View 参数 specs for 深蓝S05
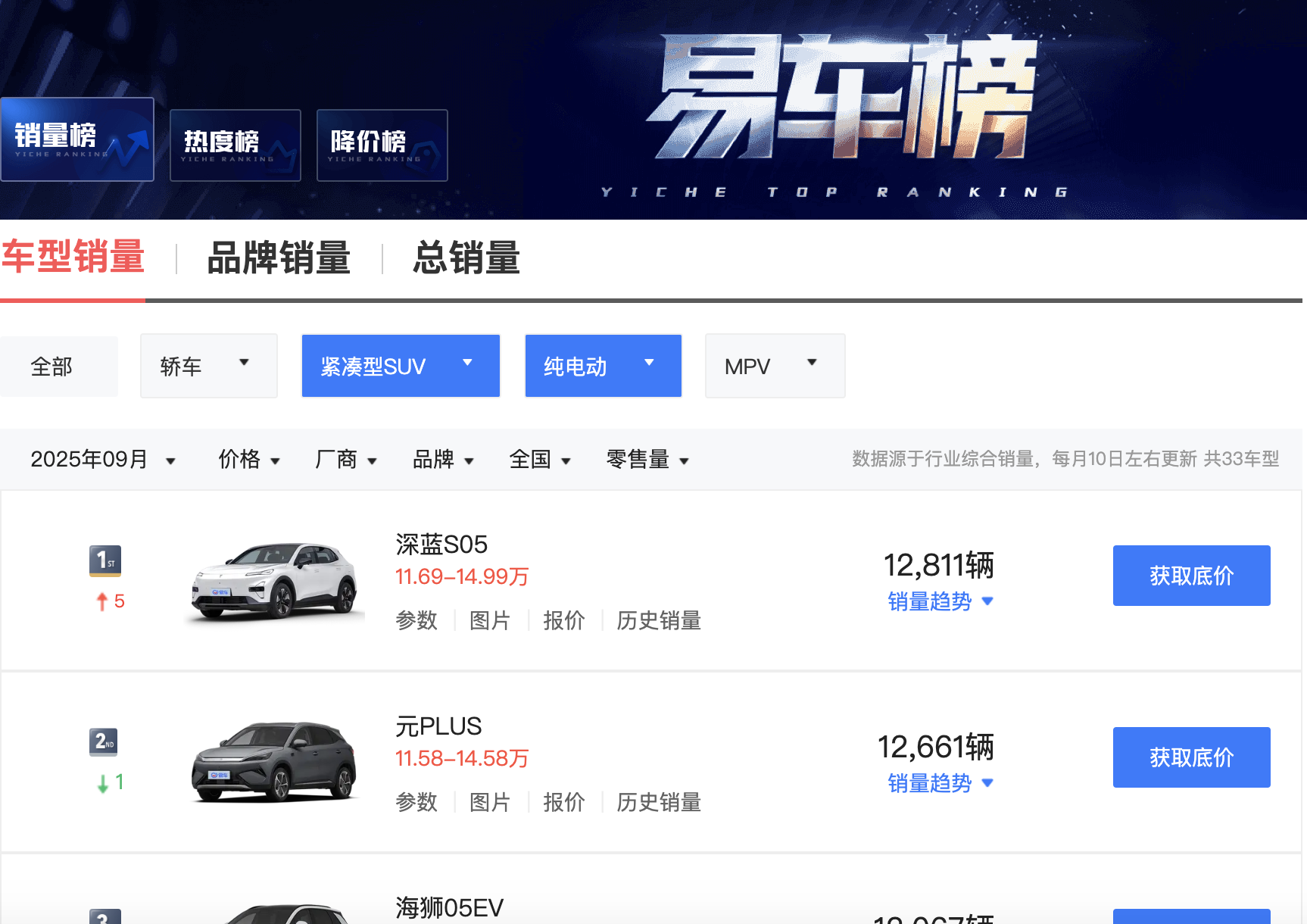The height and width of the screenshot is (924, 1307). click(x=416, y=620)
